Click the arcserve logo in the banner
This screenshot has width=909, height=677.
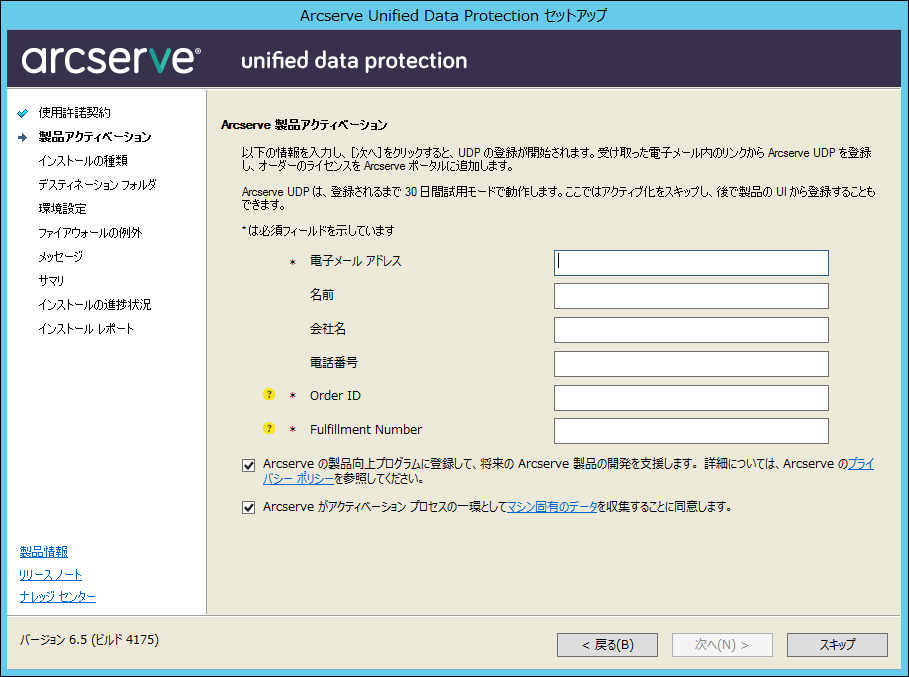111,60
